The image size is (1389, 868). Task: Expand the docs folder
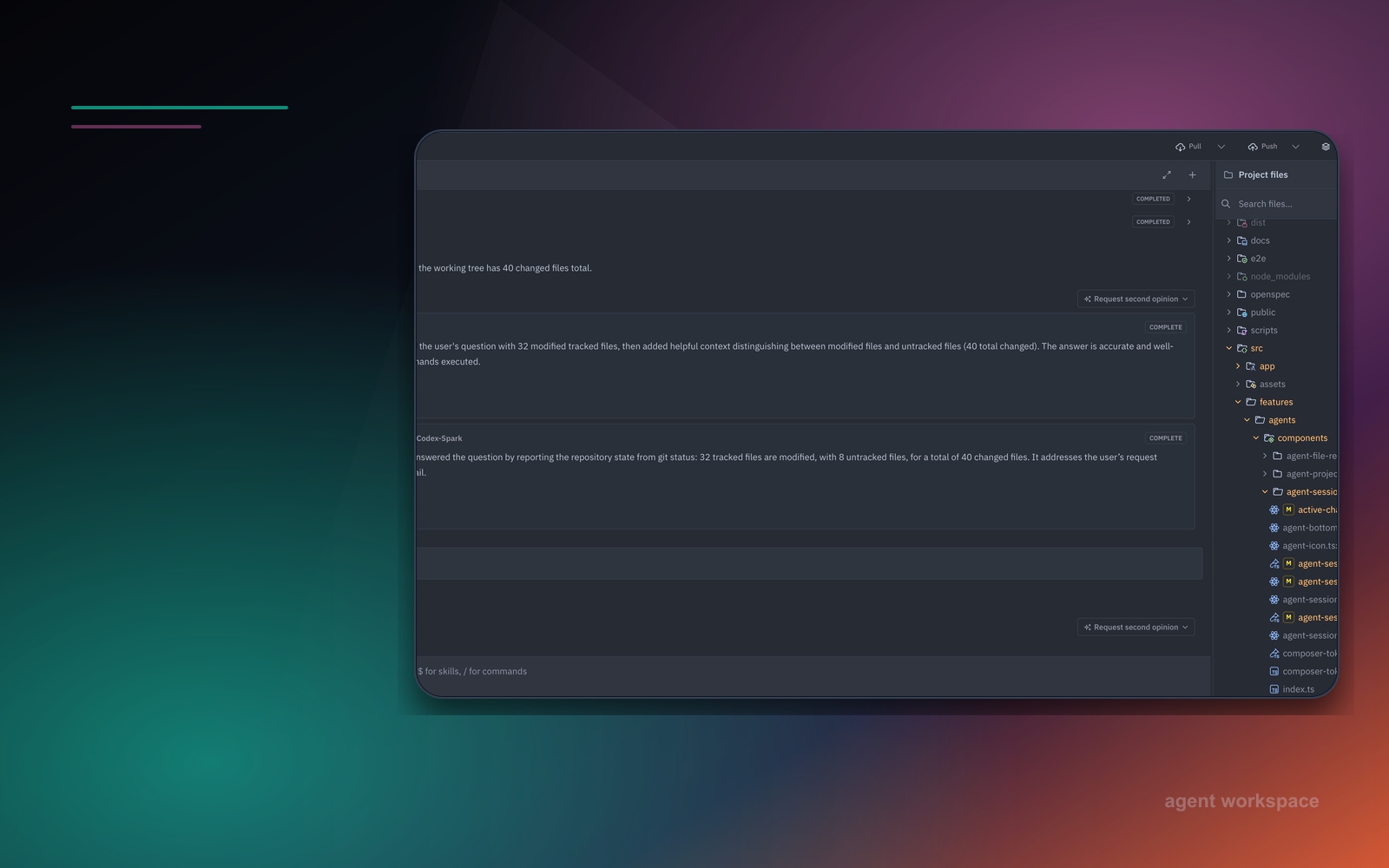coord(1229,240)
